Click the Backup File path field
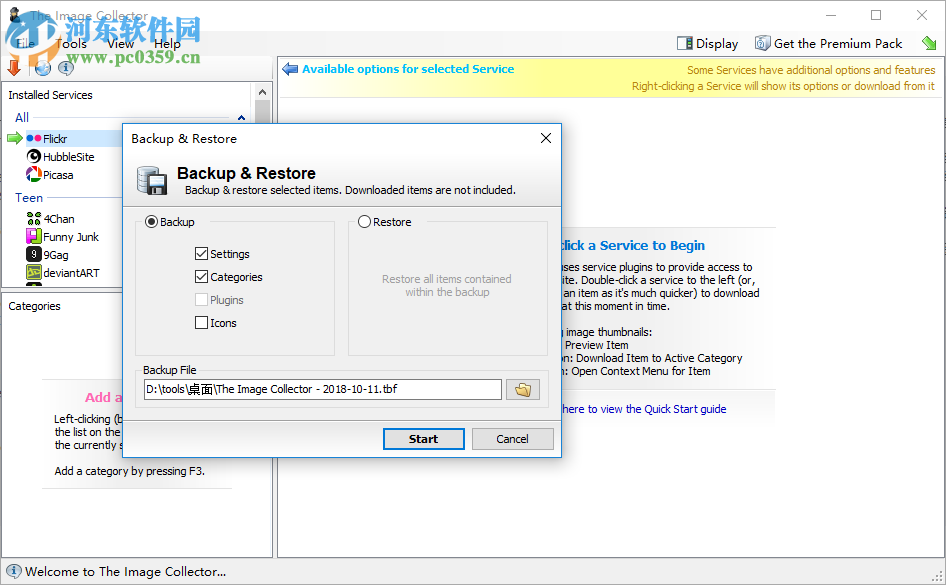 pyautogui.click(x=323, y=390)
